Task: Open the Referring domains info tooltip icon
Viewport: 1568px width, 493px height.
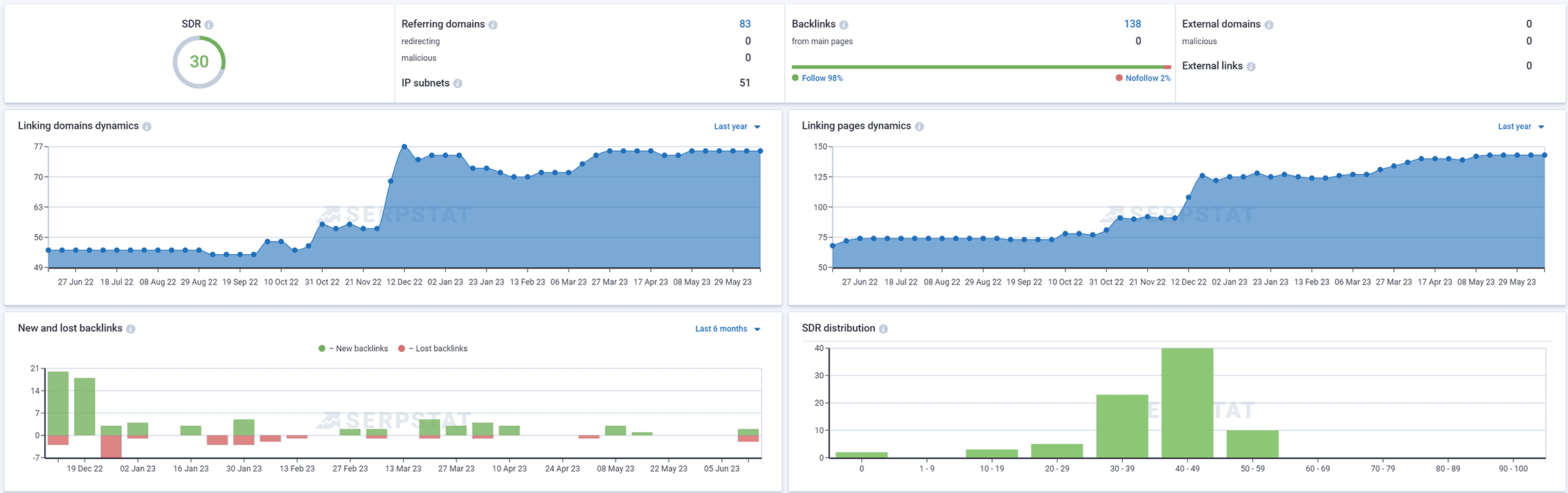Action: click(x=493, y=25)
